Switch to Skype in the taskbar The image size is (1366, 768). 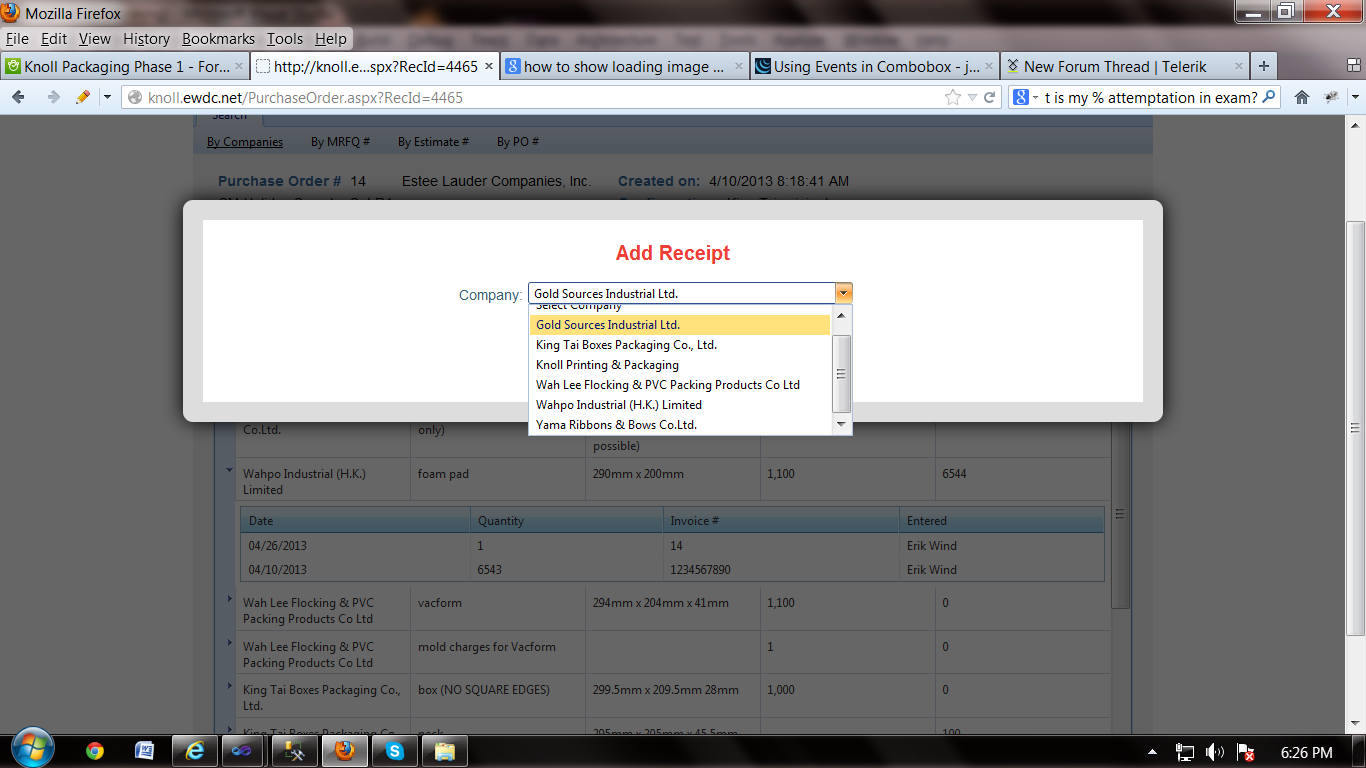[x=395, y=751]
